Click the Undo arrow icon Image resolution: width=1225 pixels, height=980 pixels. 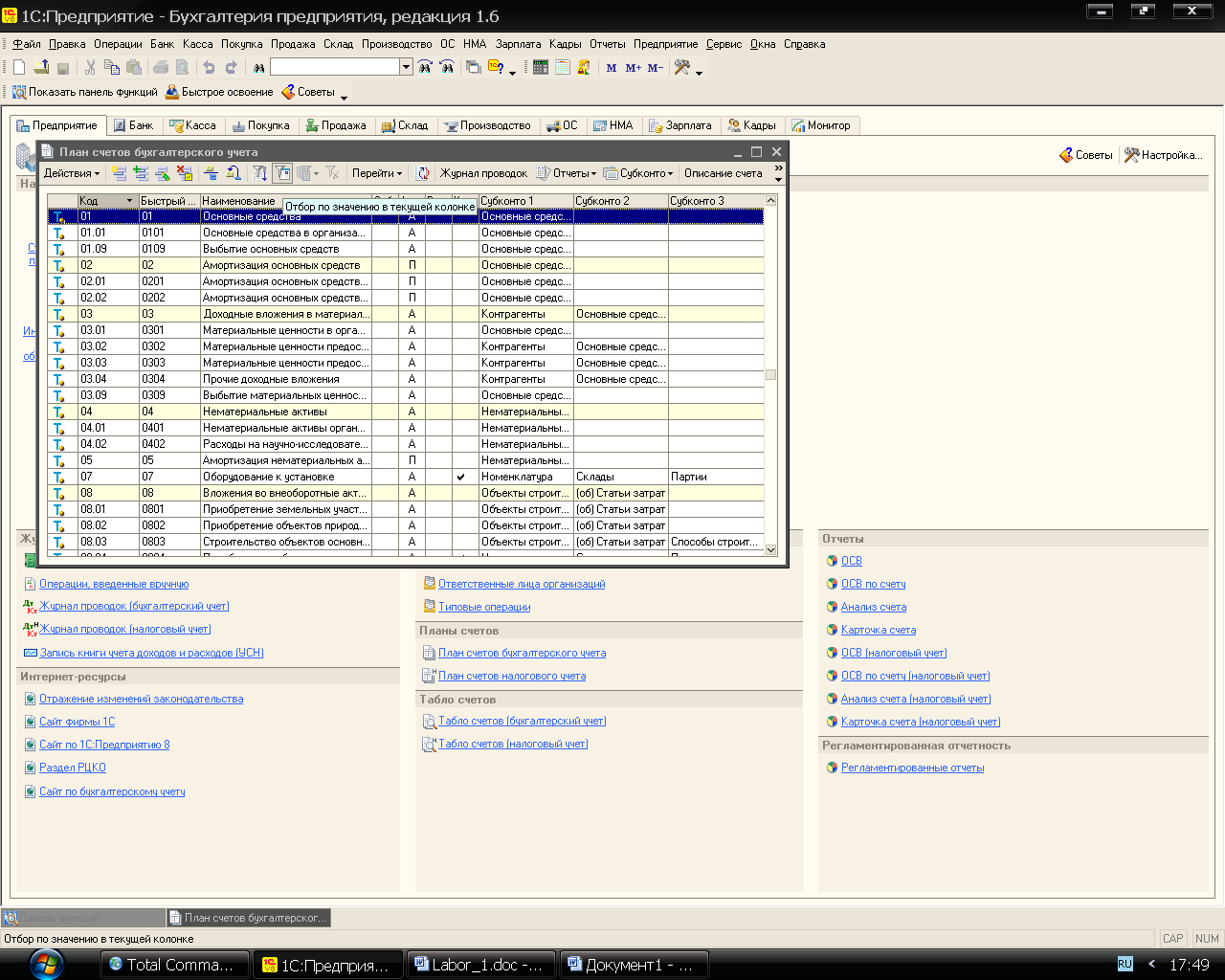[x=209, y=67]
